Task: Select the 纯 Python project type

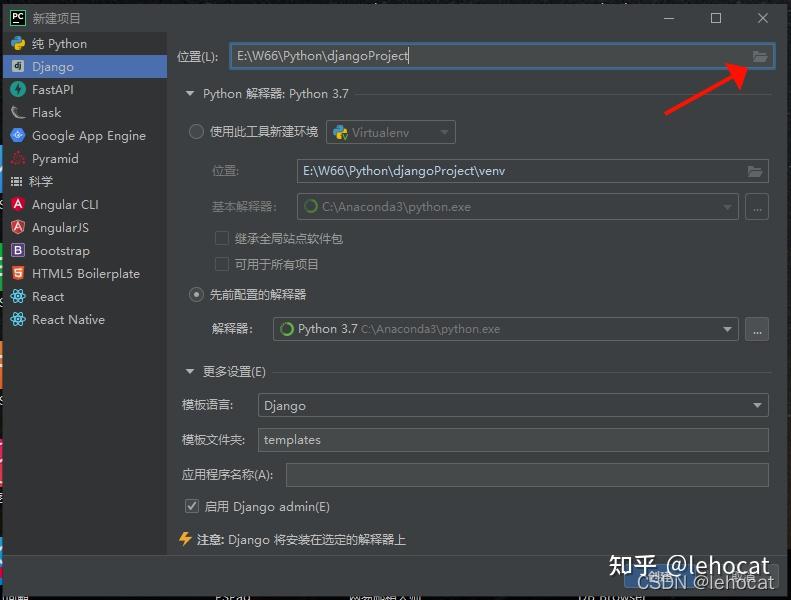Action: (85, 44)
